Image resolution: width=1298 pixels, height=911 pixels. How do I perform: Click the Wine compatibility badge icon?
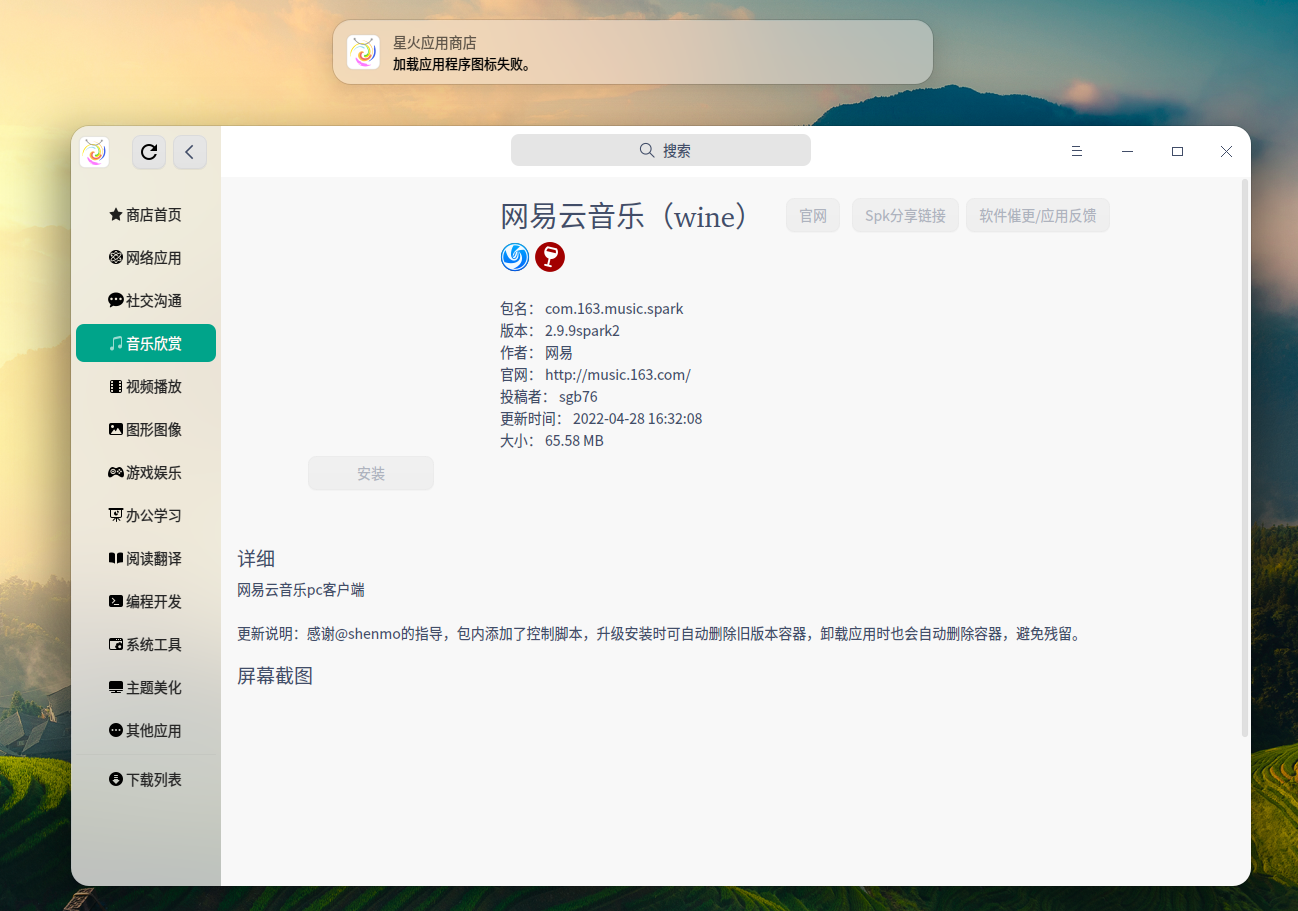point(550,257)
